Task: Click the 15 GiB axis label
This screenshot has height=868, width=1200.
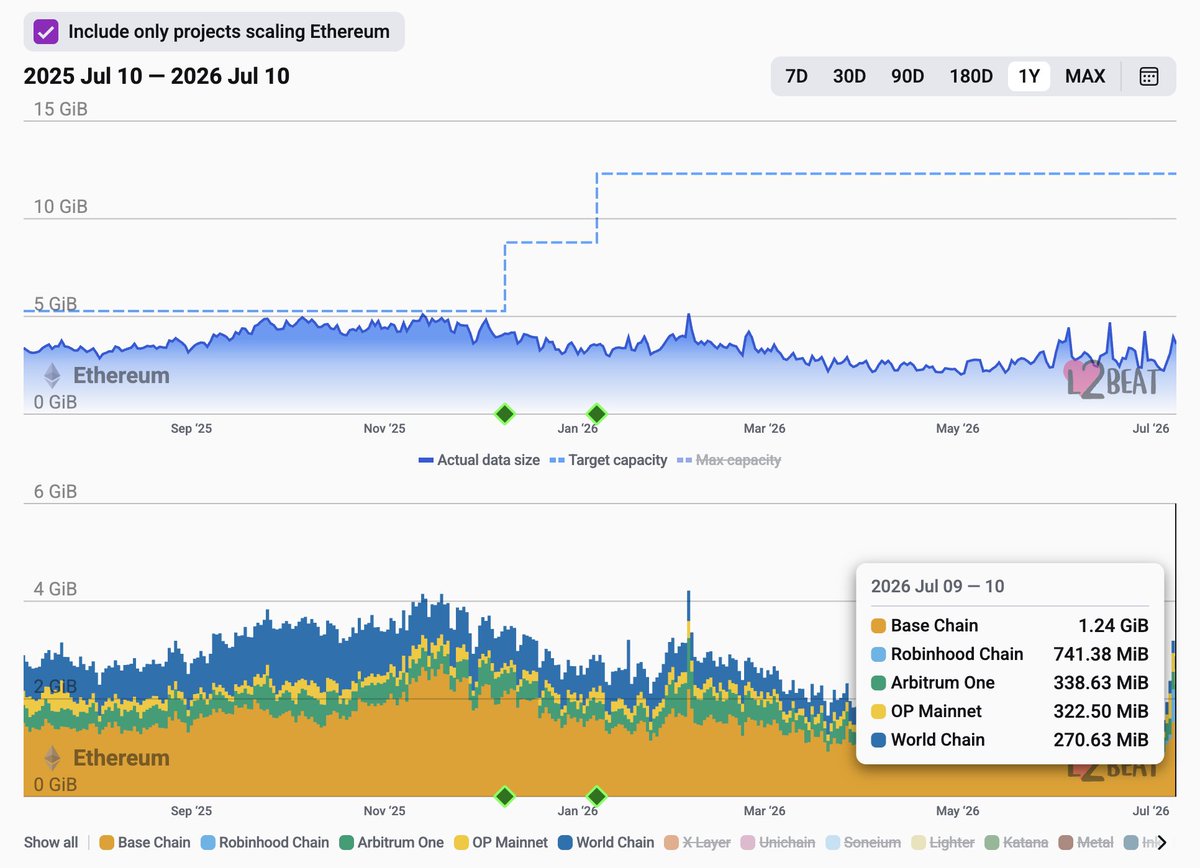Action: [x=61, y=109]
